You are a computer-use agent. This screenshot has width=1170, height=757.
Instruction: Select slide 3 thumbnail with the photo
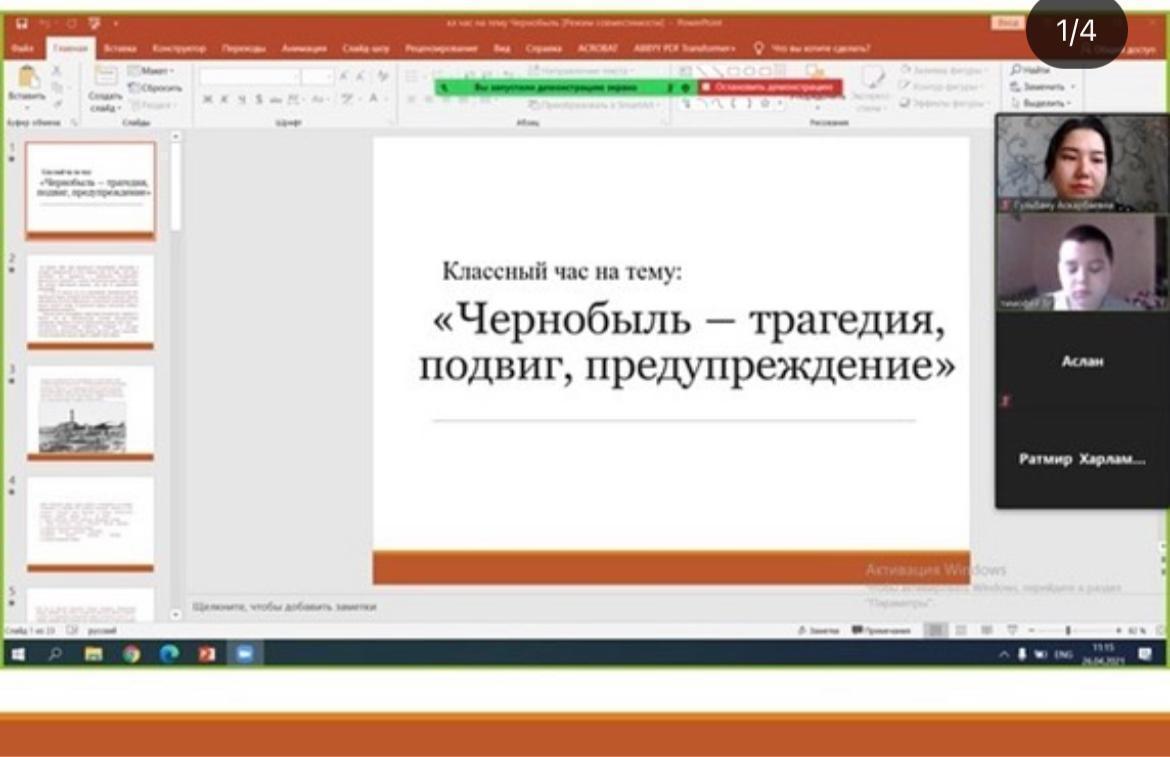[90, 409]
